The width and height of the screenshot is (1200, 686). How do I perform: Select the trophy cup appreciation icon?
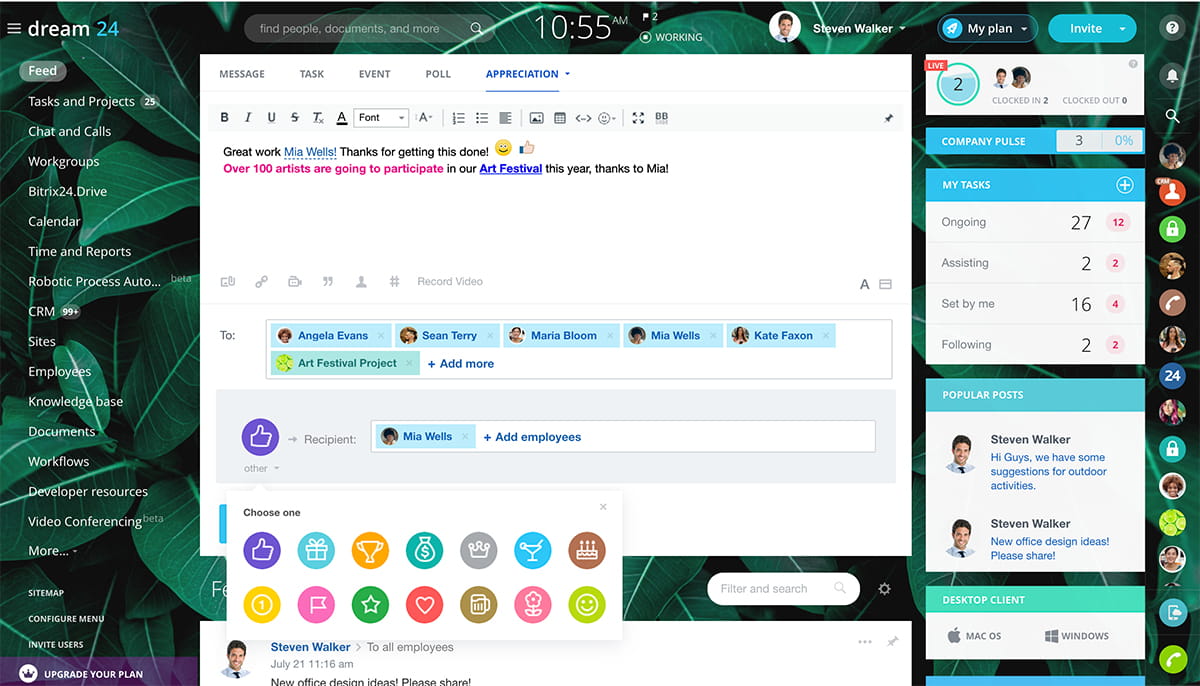pos(370,550)
